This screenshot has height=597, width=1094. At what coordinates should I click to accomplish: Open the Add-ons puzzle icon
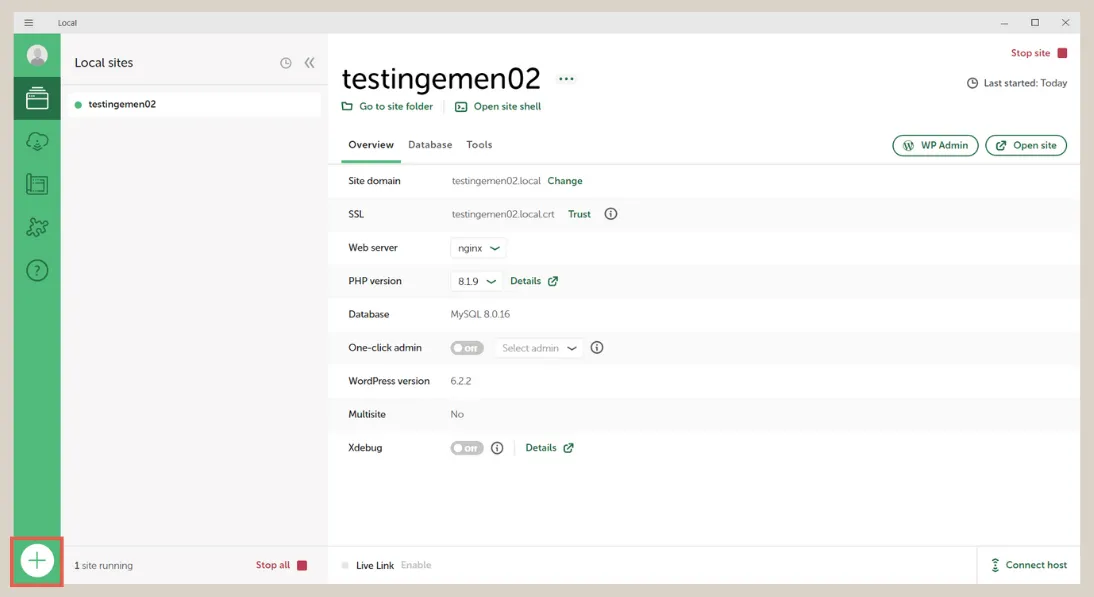37,227
